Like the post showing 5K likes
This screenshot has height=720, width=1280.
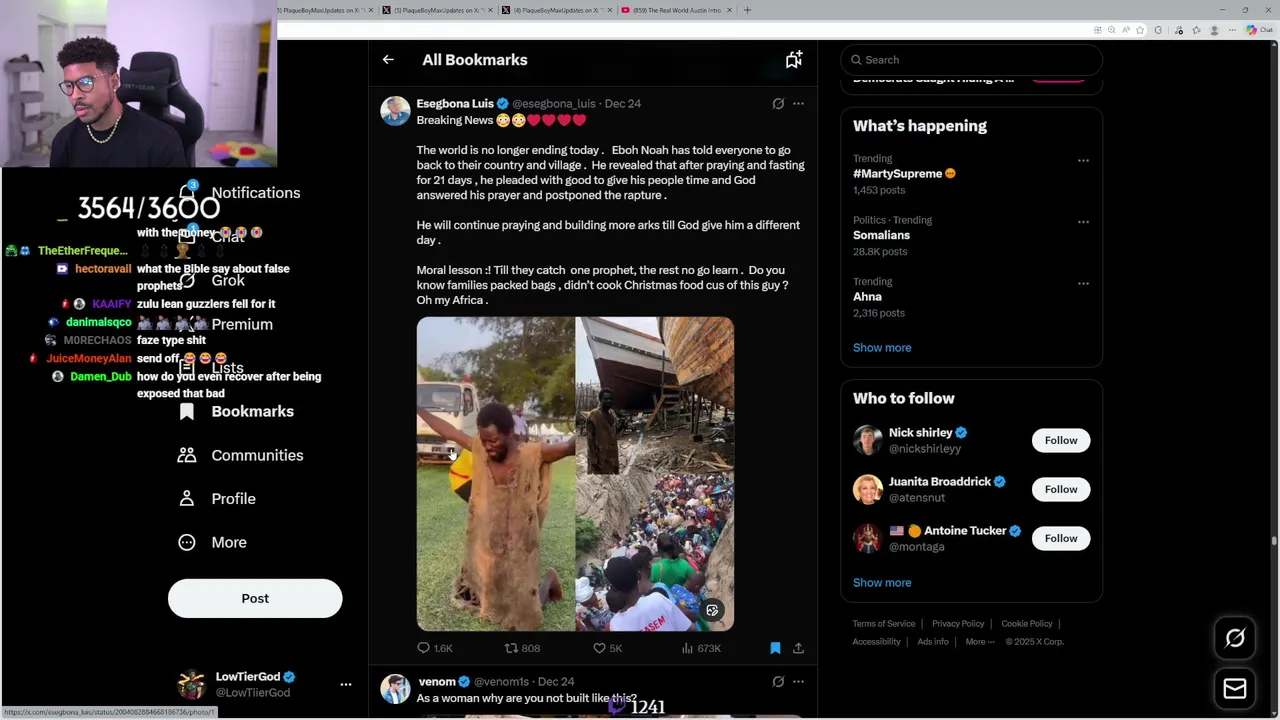click(607, 648)
